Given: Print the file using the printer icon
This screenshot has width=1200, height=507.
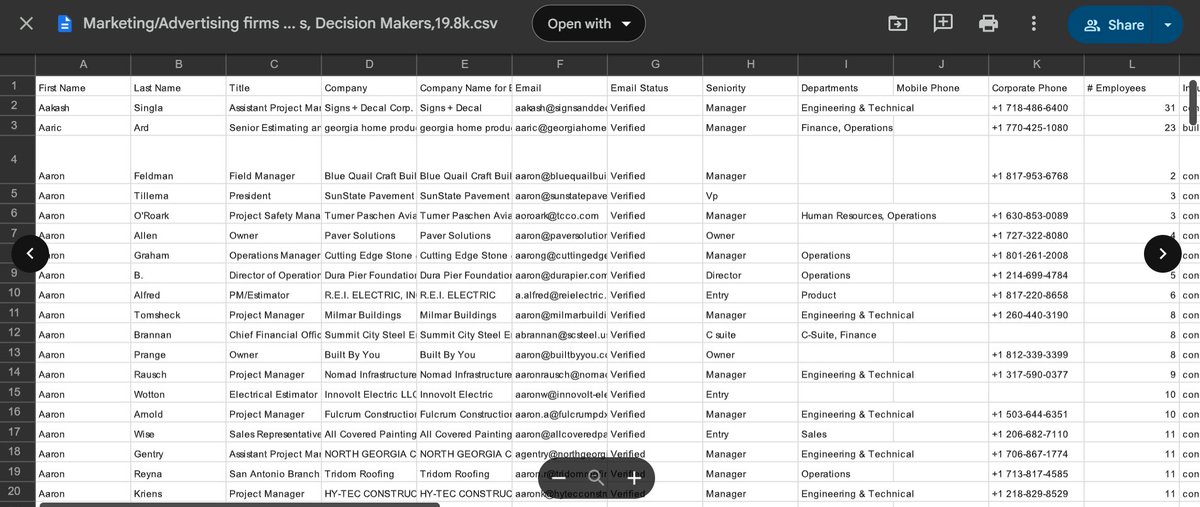Looking at the screenshot, I should point(988,24).
